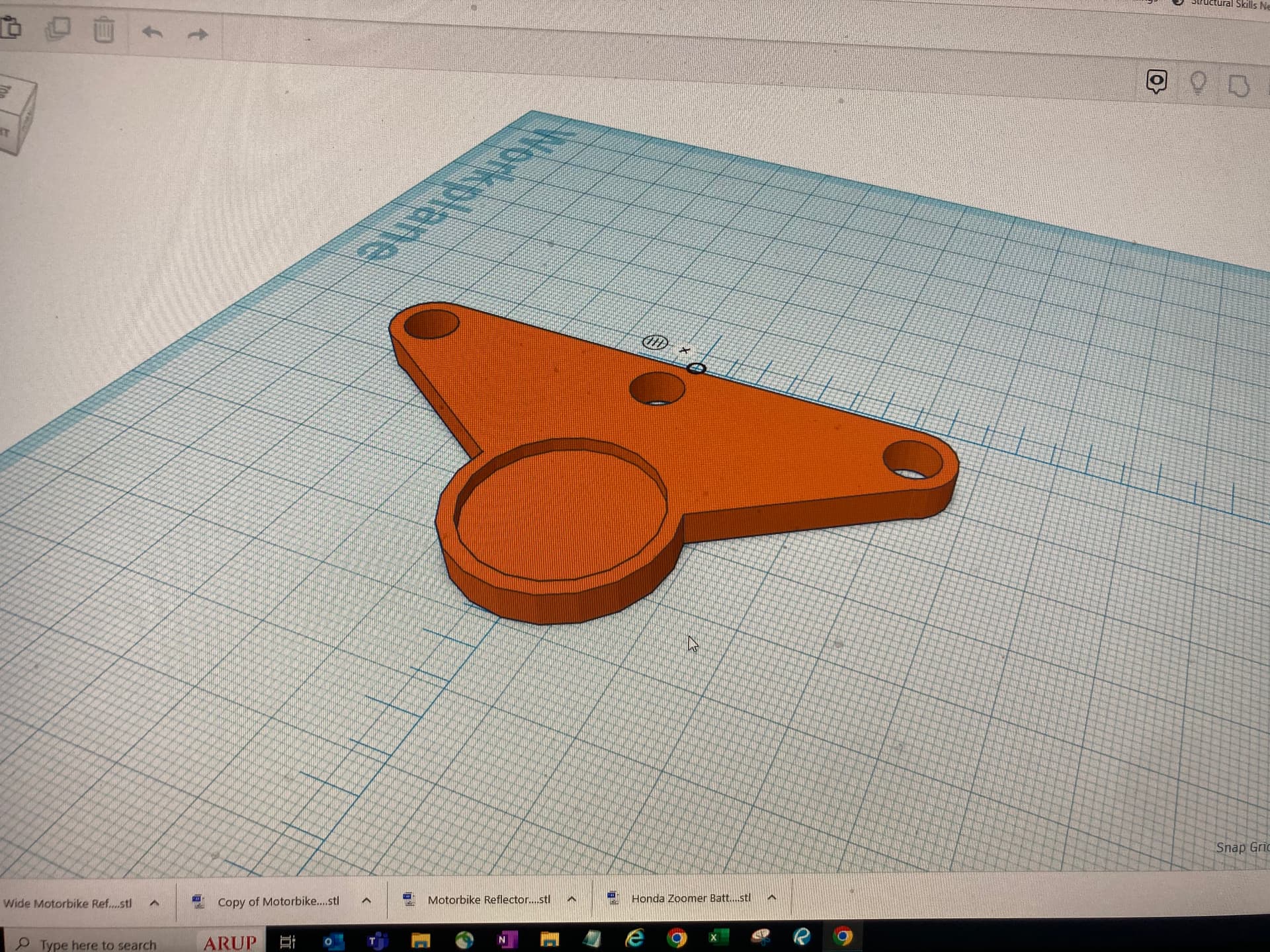The height and width of the screenshot is (952, 1270).
Task: Expand the Wide Motorbike Ref download options
Action: click(x=154, y=903)
